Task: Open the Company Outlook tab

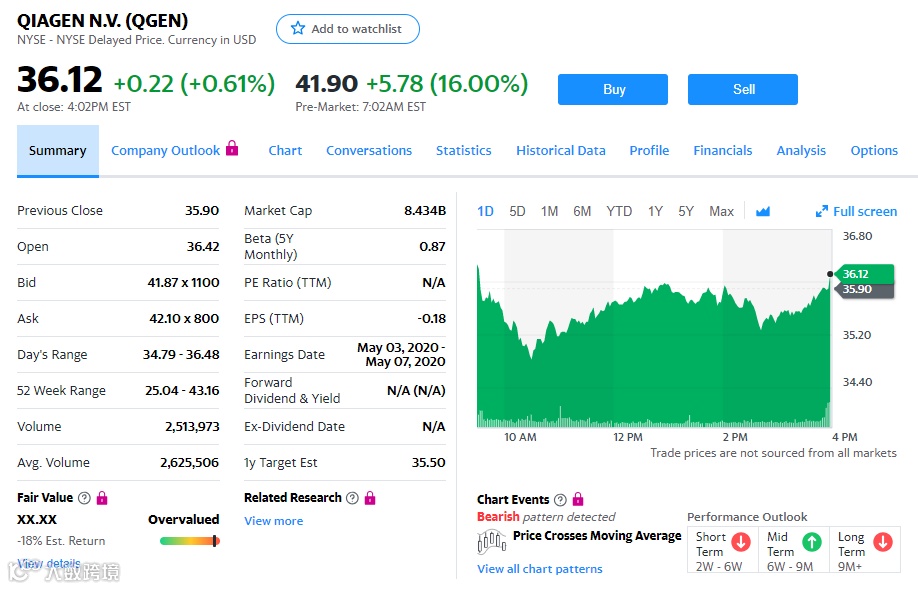Action: tap(166, 150)
